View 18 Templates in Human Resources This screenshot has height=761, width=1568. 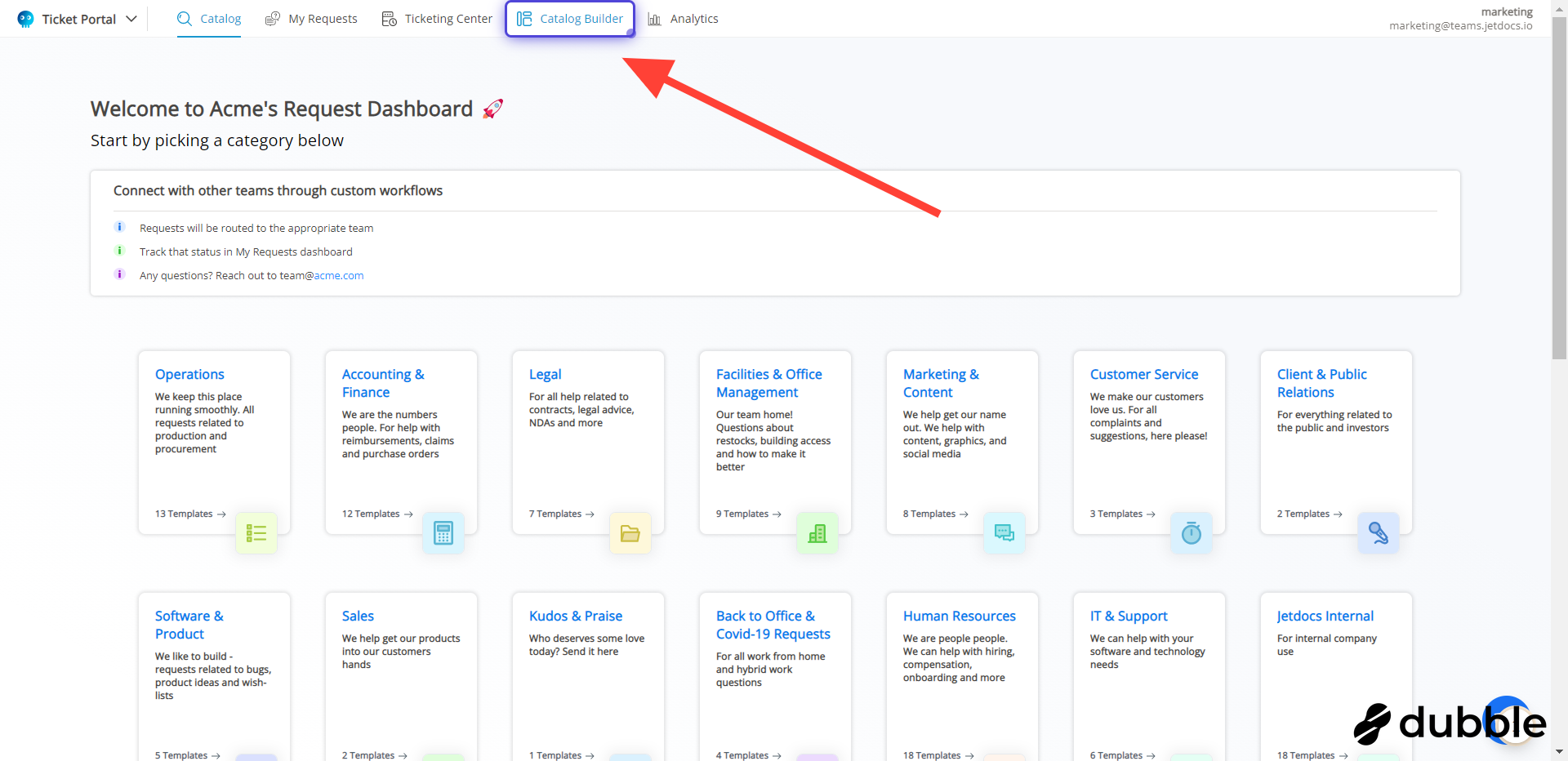pos(938,755)
